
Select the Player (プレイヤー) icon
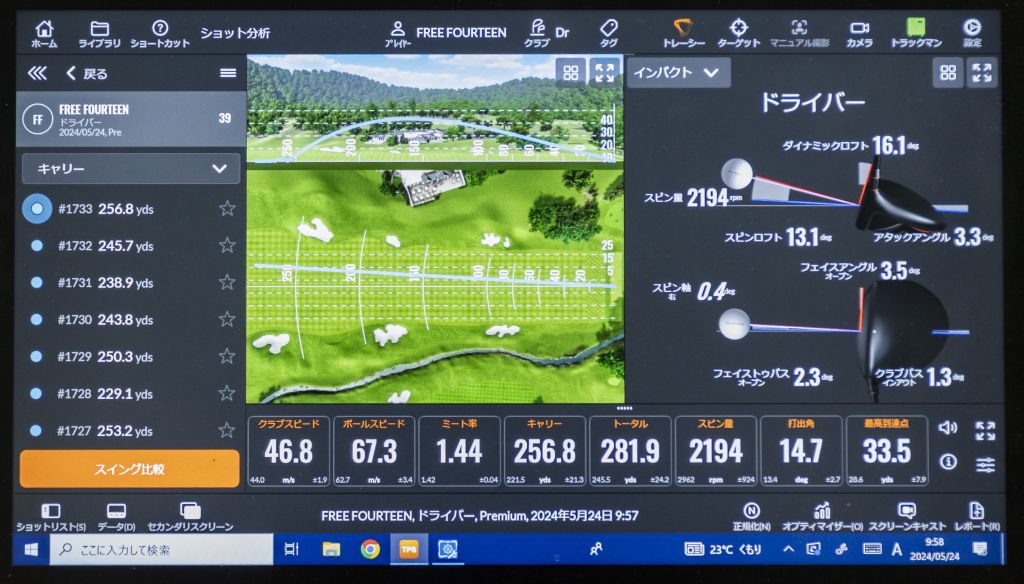398,33
